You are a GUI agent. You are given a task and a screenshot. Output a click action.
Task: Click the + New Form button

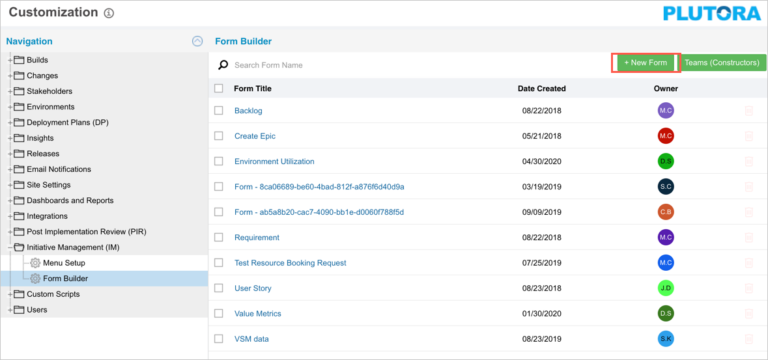tap(646, 63)
